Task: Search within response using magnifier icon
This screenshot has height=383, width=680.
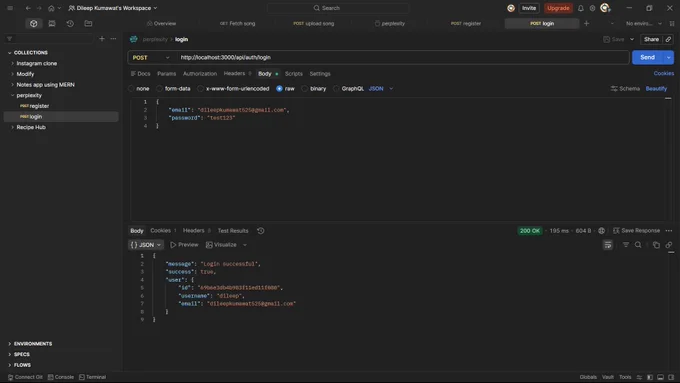Action: coord(638,245)
